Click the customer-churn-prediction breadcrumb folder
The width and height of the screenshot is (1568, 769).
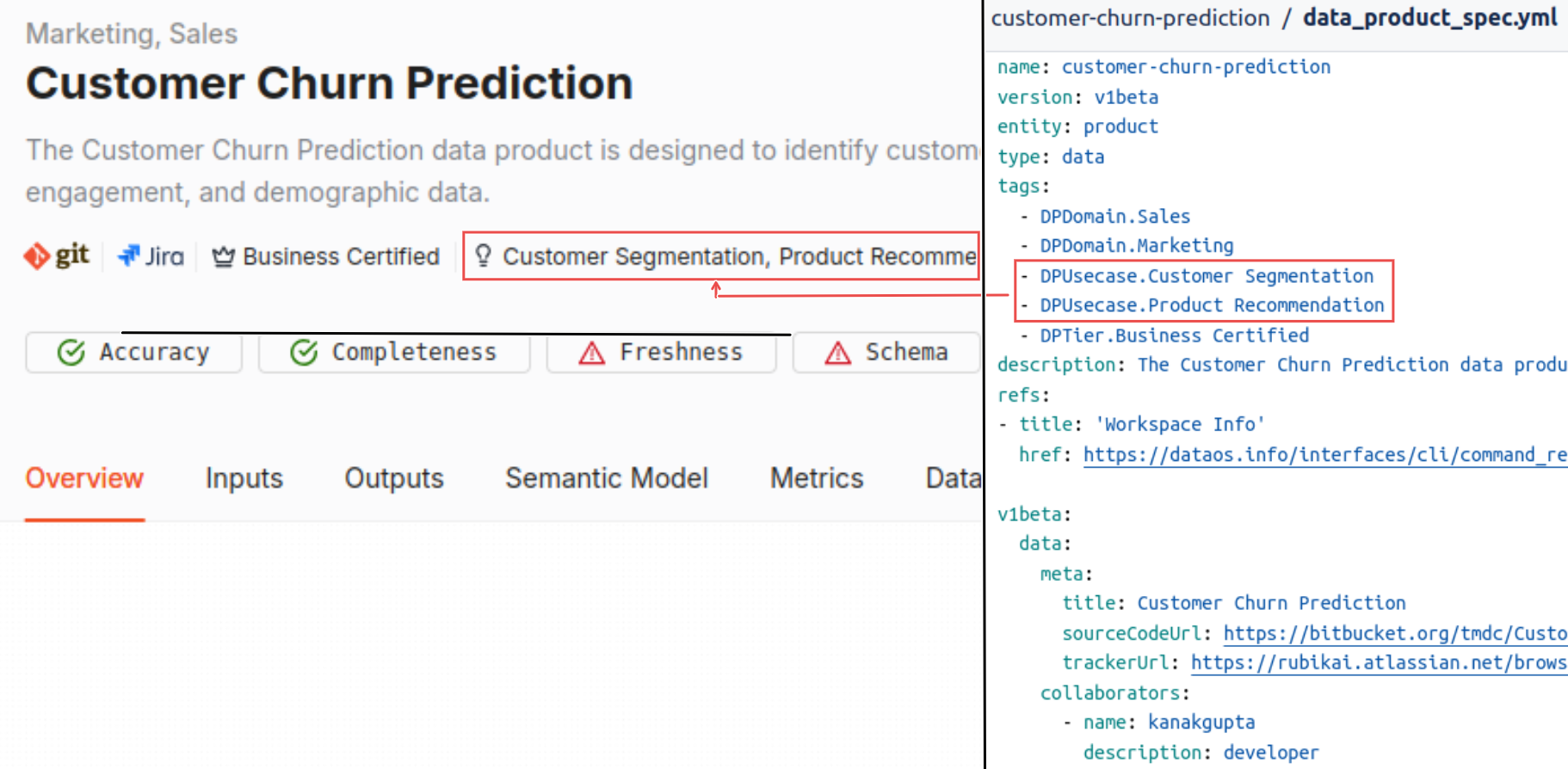(1130, 18)
